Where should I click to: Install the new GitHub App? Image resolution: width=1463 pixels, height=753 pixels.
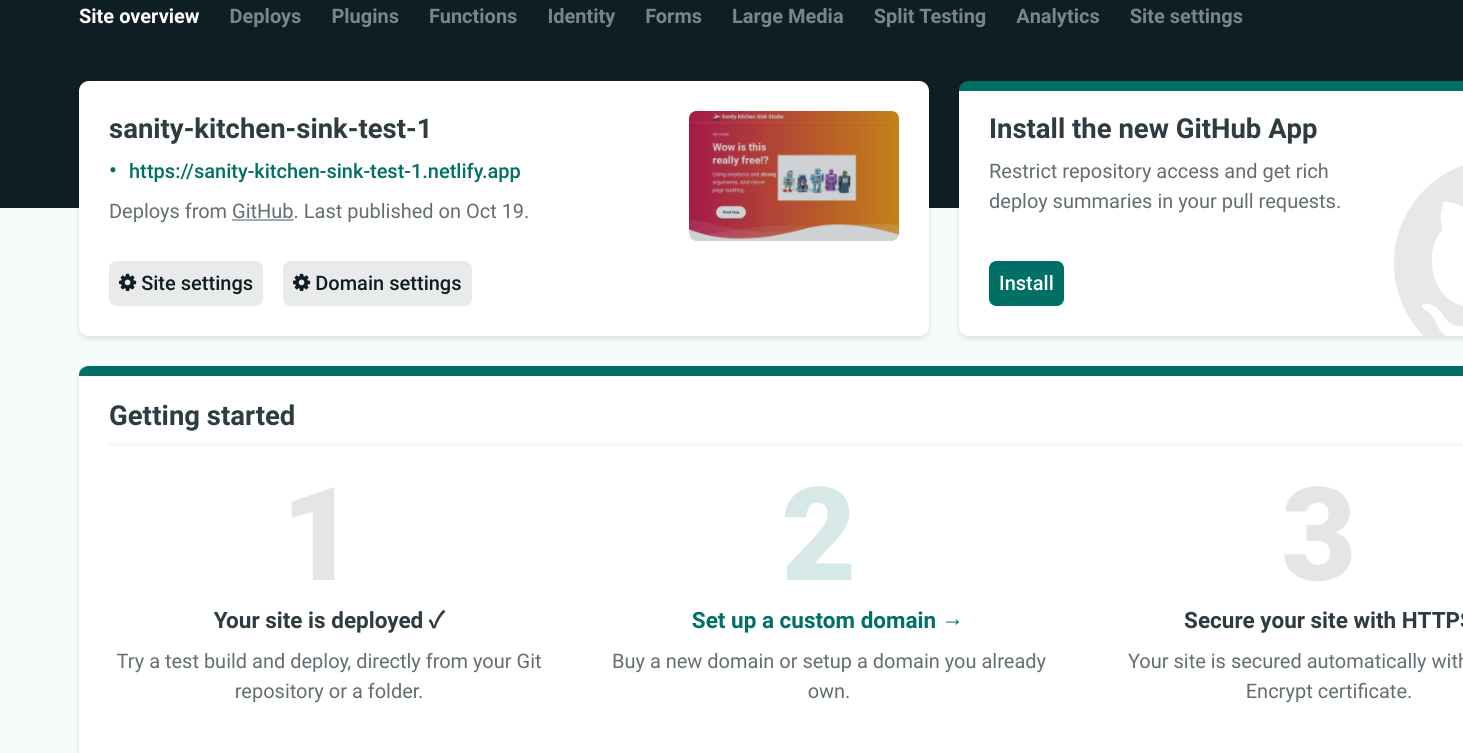(x=1026, y=283)
